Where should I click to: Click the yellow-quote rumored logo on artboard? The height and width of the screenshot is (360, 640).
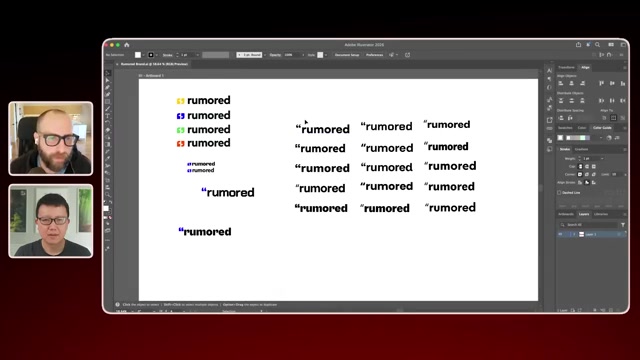pyautogui.click(x=203, y=100)
